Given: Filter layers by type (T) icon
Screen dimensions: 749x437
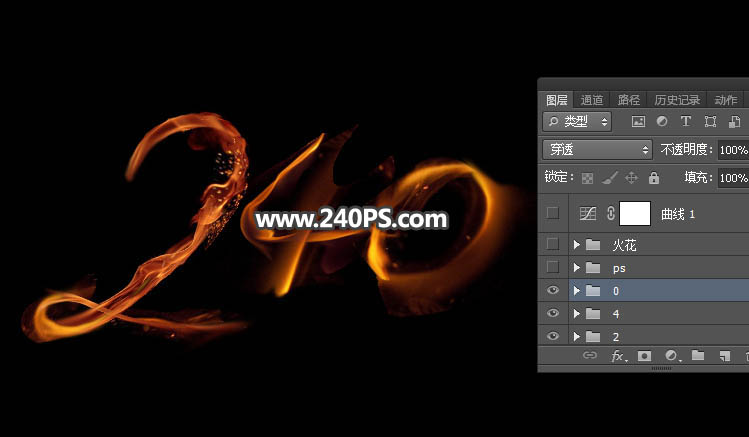Looking at the screenshot, I should (686, 121).
